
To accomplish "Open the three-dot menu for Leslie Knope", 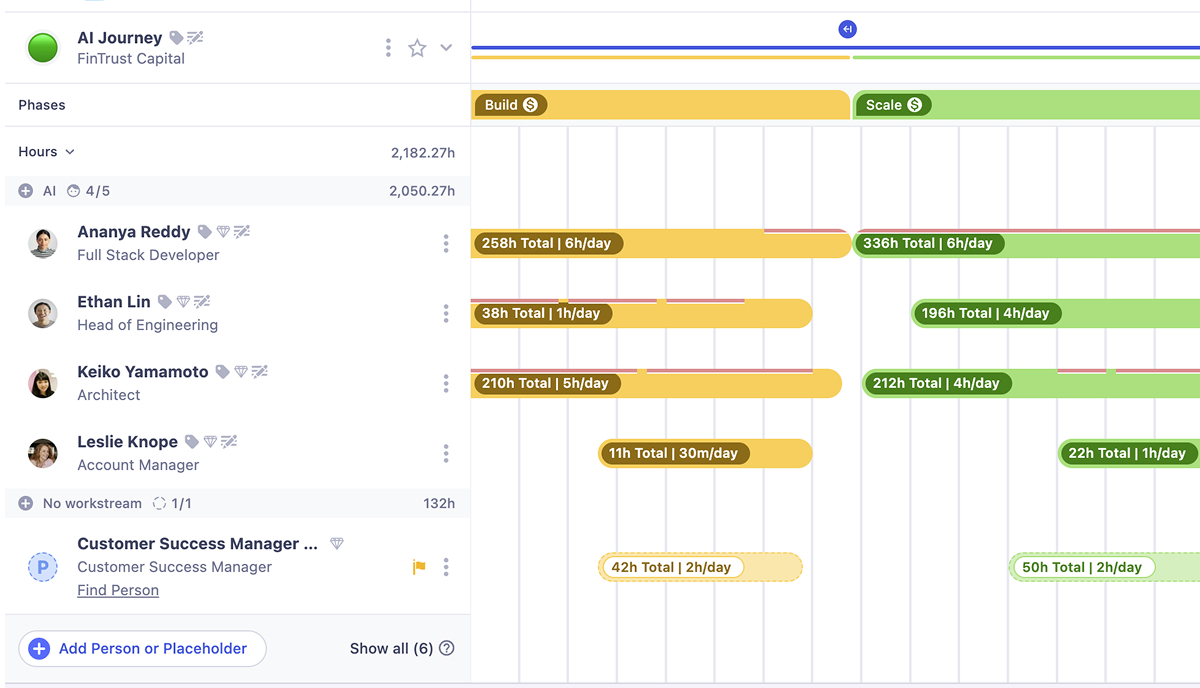I will [446, 453].
